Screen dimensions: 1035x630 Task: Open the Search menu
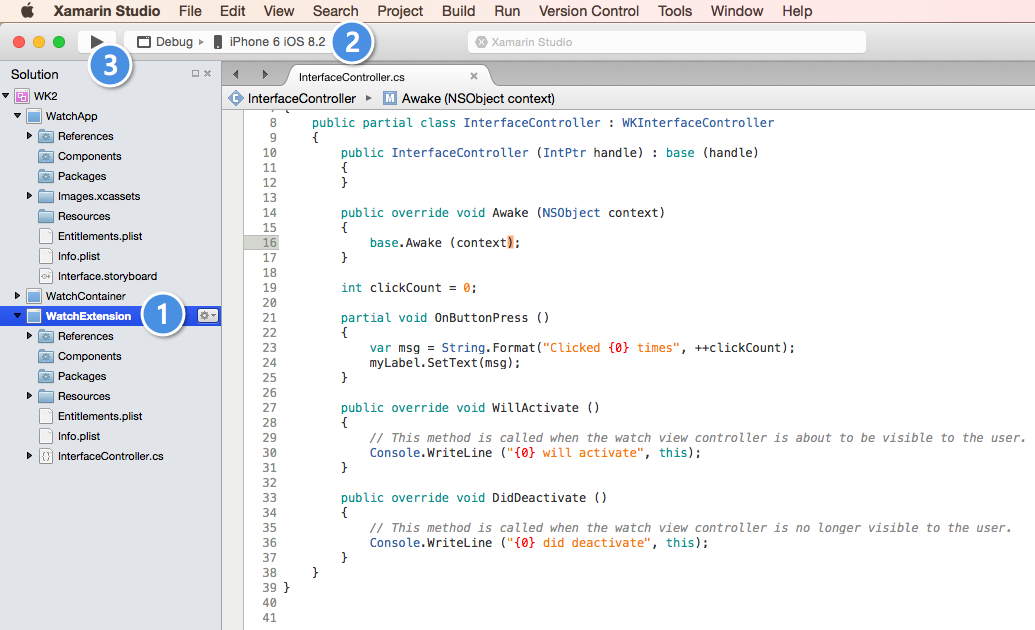click(x=335, y=11)
